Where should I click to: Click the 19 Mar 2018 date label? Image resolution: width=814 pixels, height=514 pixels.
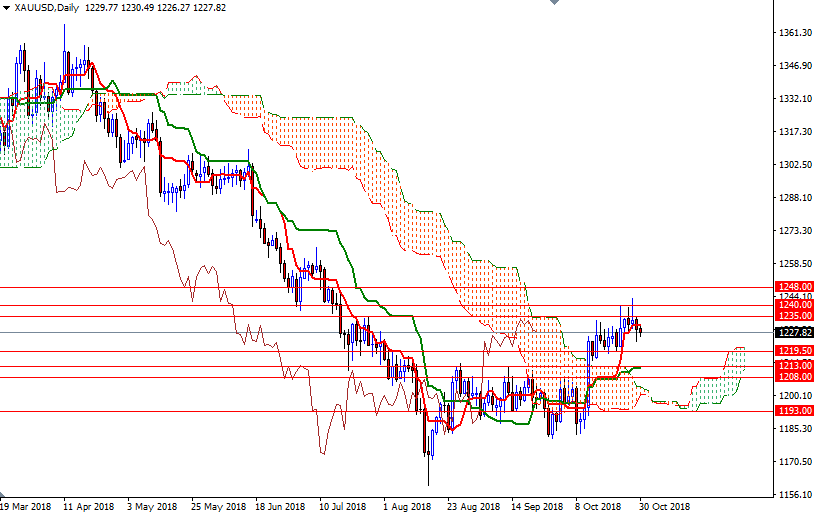tap(26, 506)
